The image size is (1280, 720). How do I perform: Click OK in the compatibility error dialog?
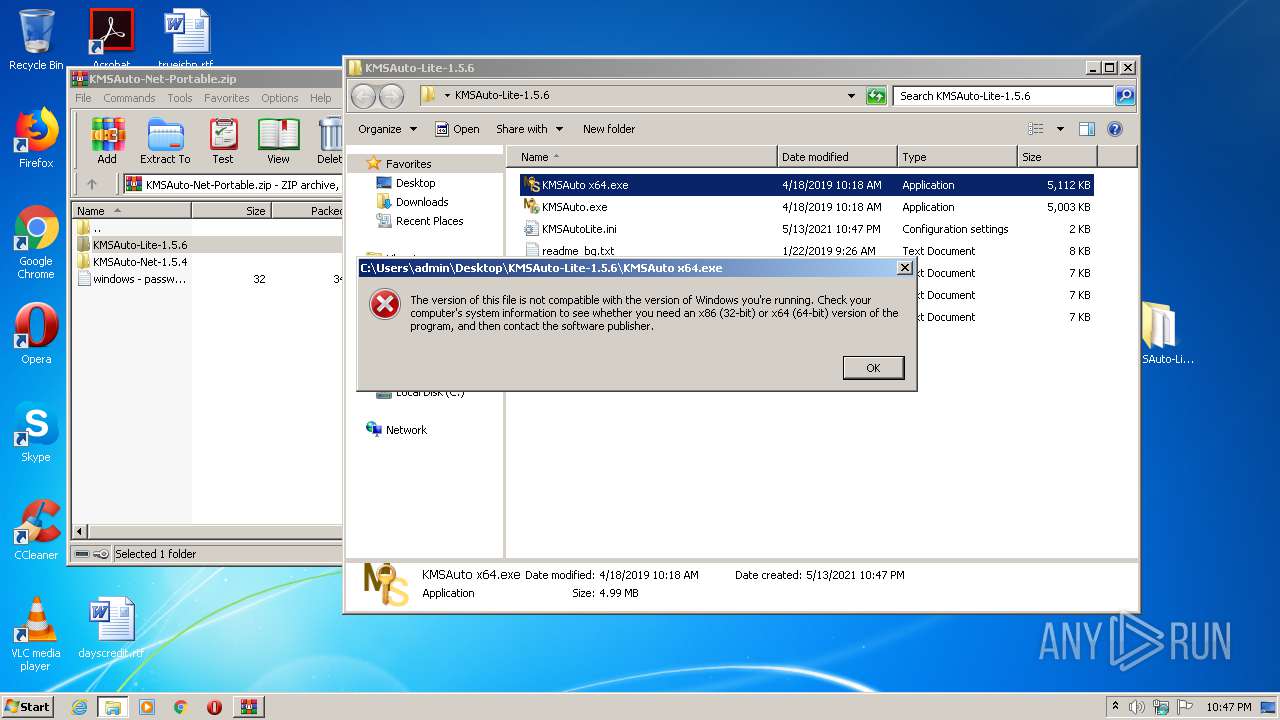point(873,368)
